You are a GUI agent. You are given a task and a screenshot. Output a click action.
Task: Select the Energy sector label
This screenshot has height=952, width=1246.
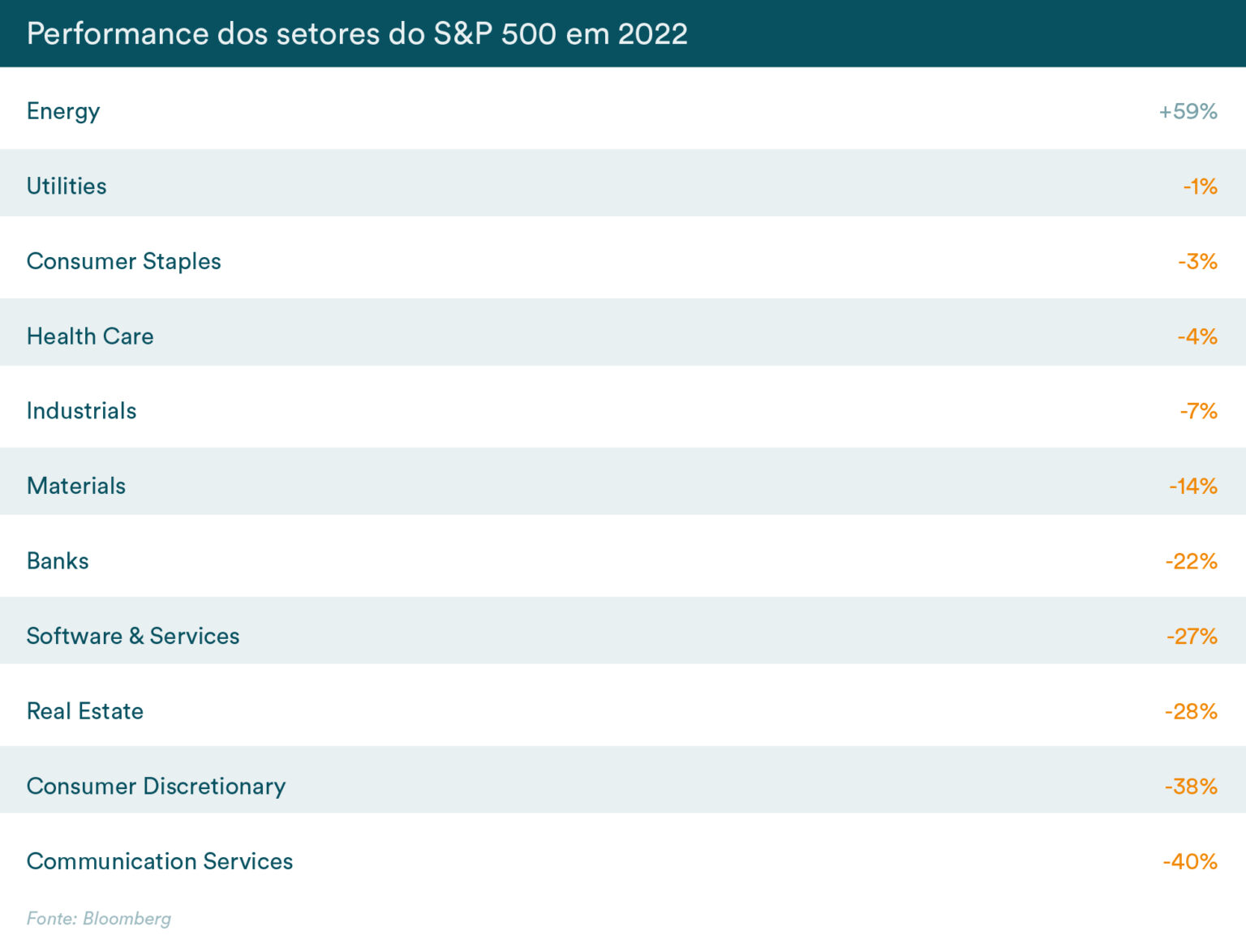[63, 111]
